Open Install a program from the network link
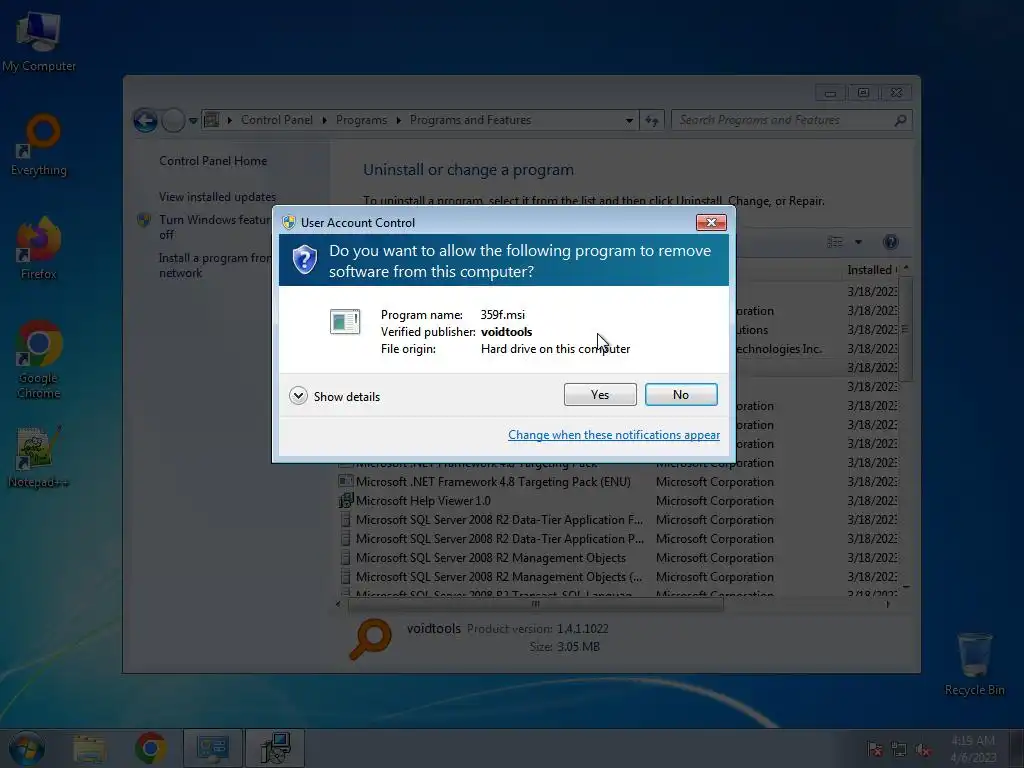This screenshot has height=768, width=1024. click(214, 265)
